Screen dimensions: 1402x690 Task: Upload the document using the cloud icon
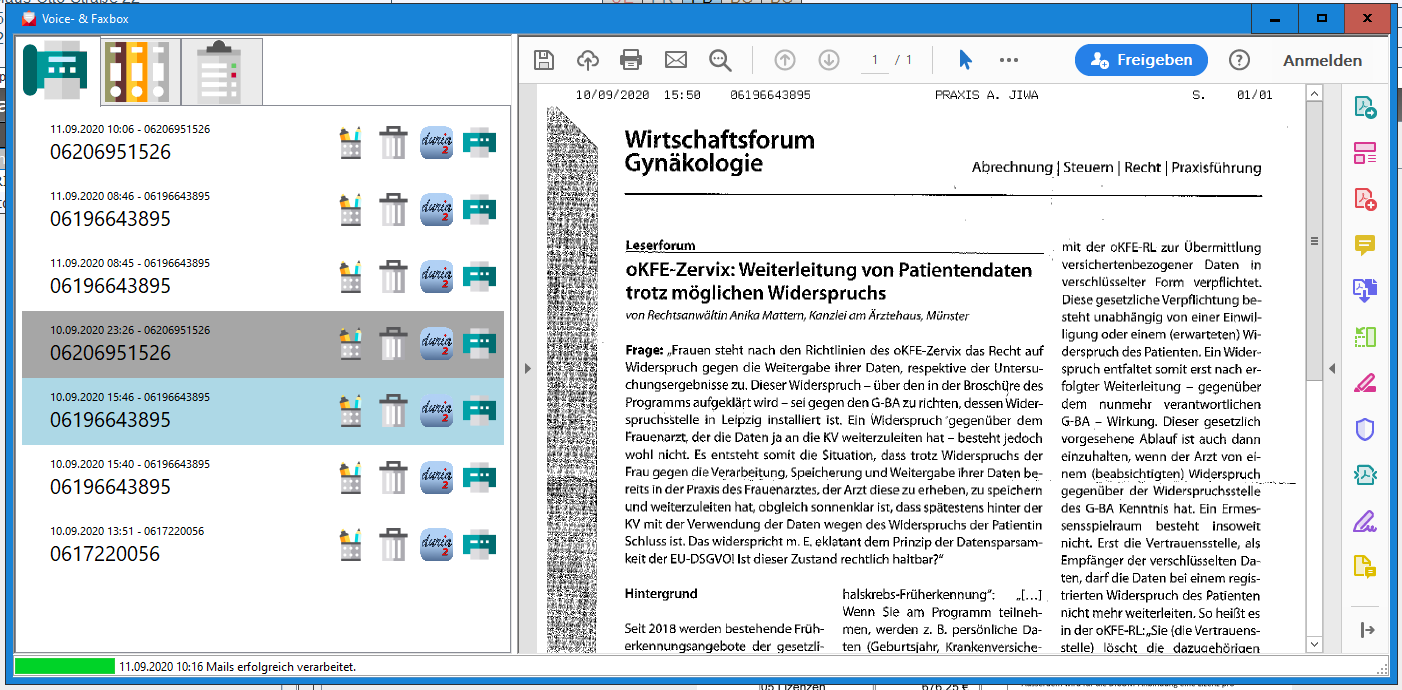tap(588, 60)
